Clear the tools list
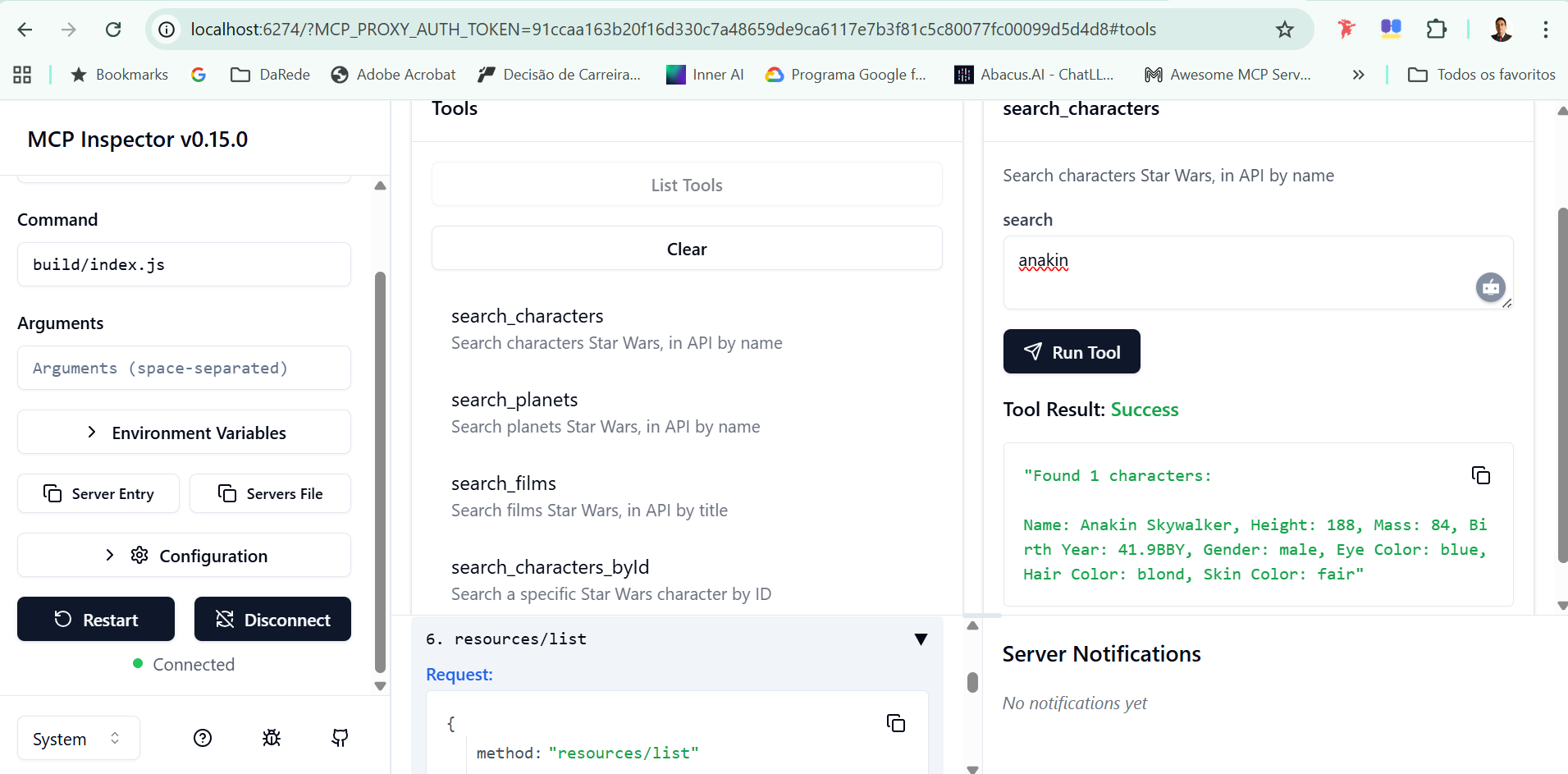Viewport: 1568px width, 774px height. point(687,249)
